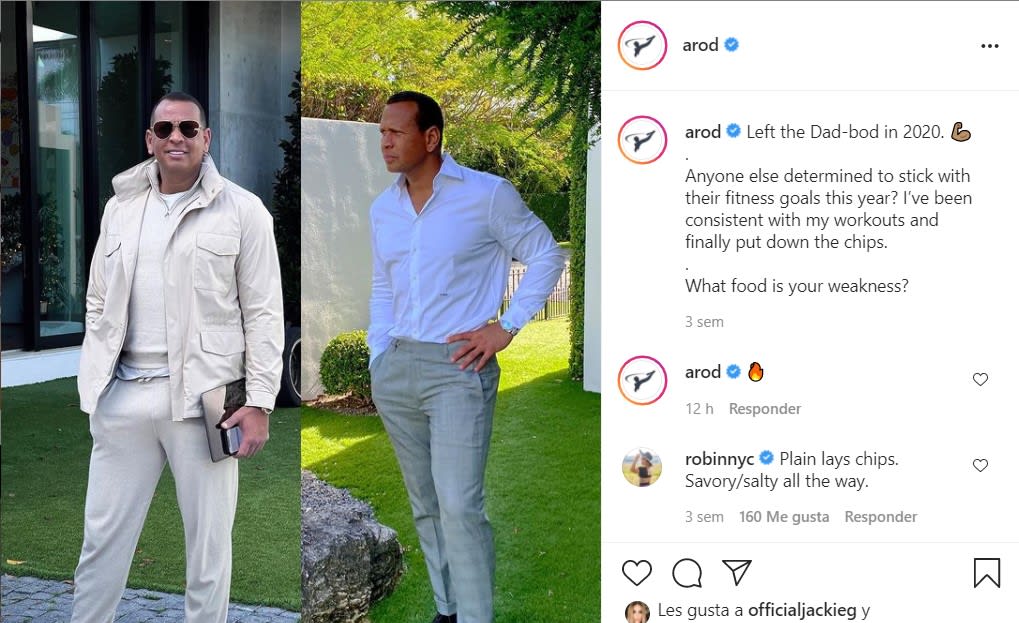Click the arod username in the header

(701, 46)
